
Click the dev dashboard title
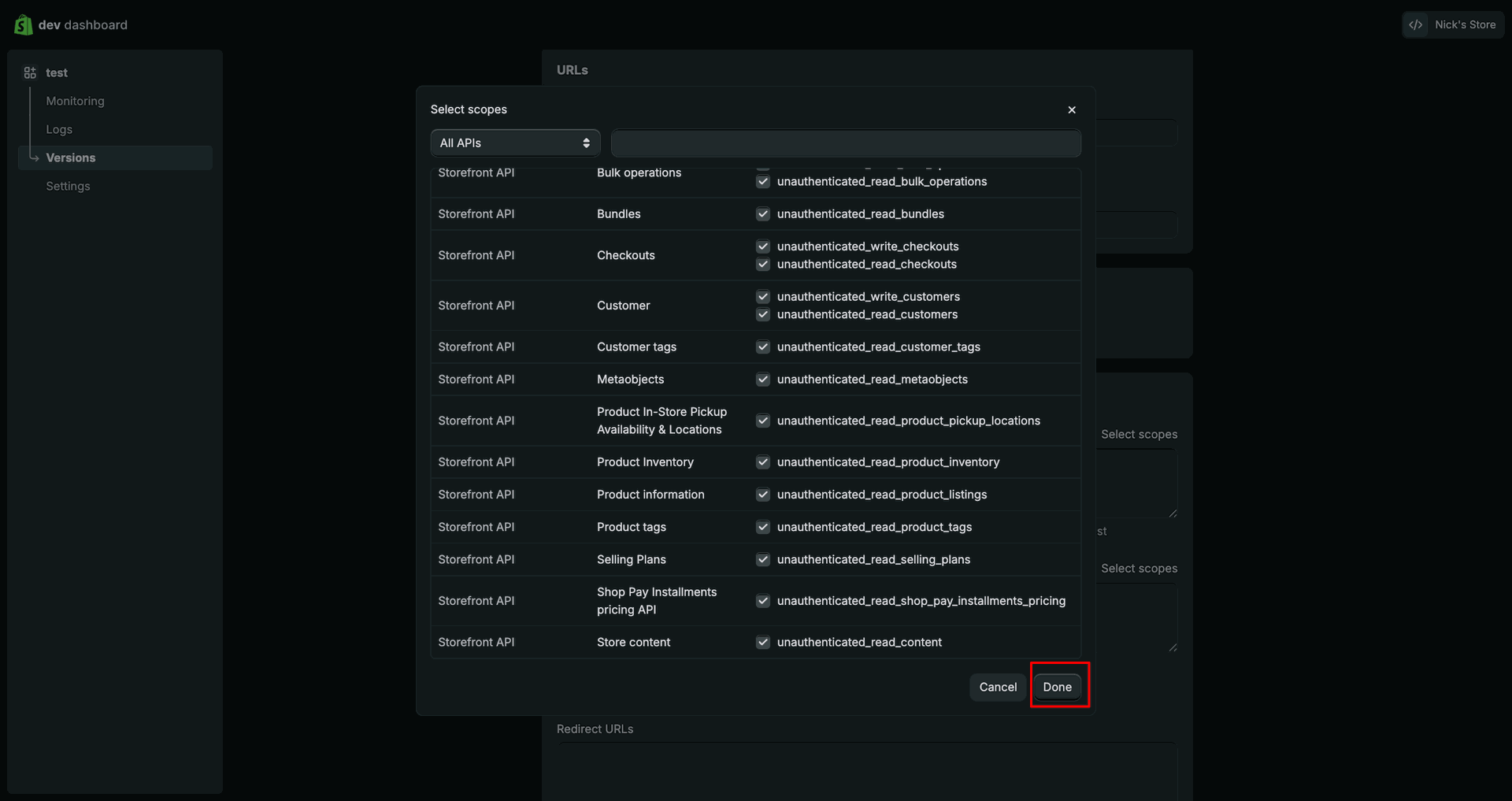(x=83, y=25)
